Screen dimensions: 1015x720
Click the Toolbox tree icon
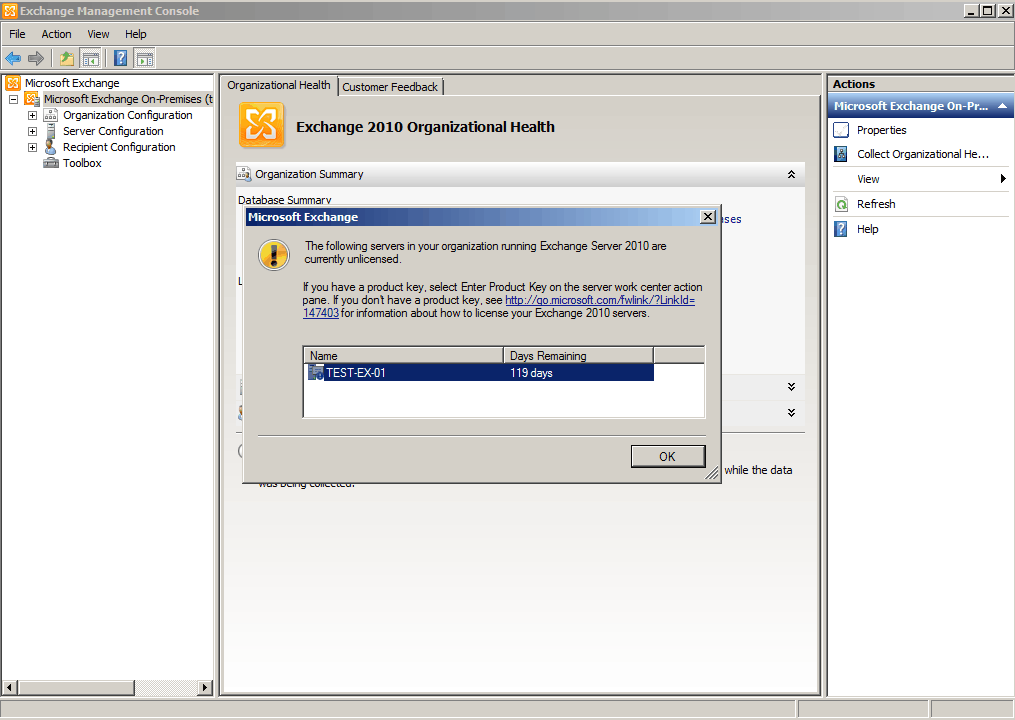click(x=50, y=163)
